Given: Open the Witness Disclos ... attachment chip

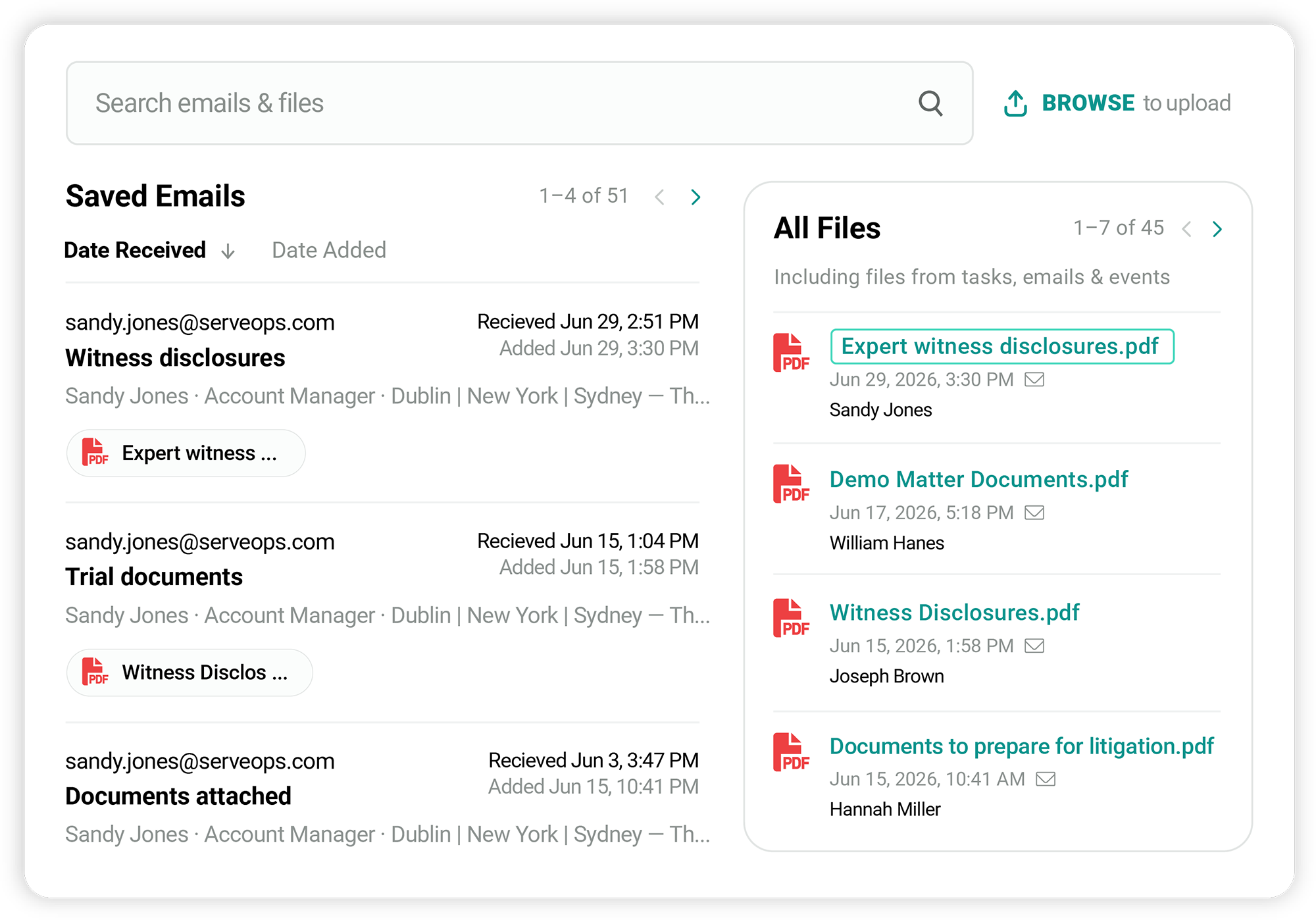Looking at the screenshot, I should click(x=190, y=672).
